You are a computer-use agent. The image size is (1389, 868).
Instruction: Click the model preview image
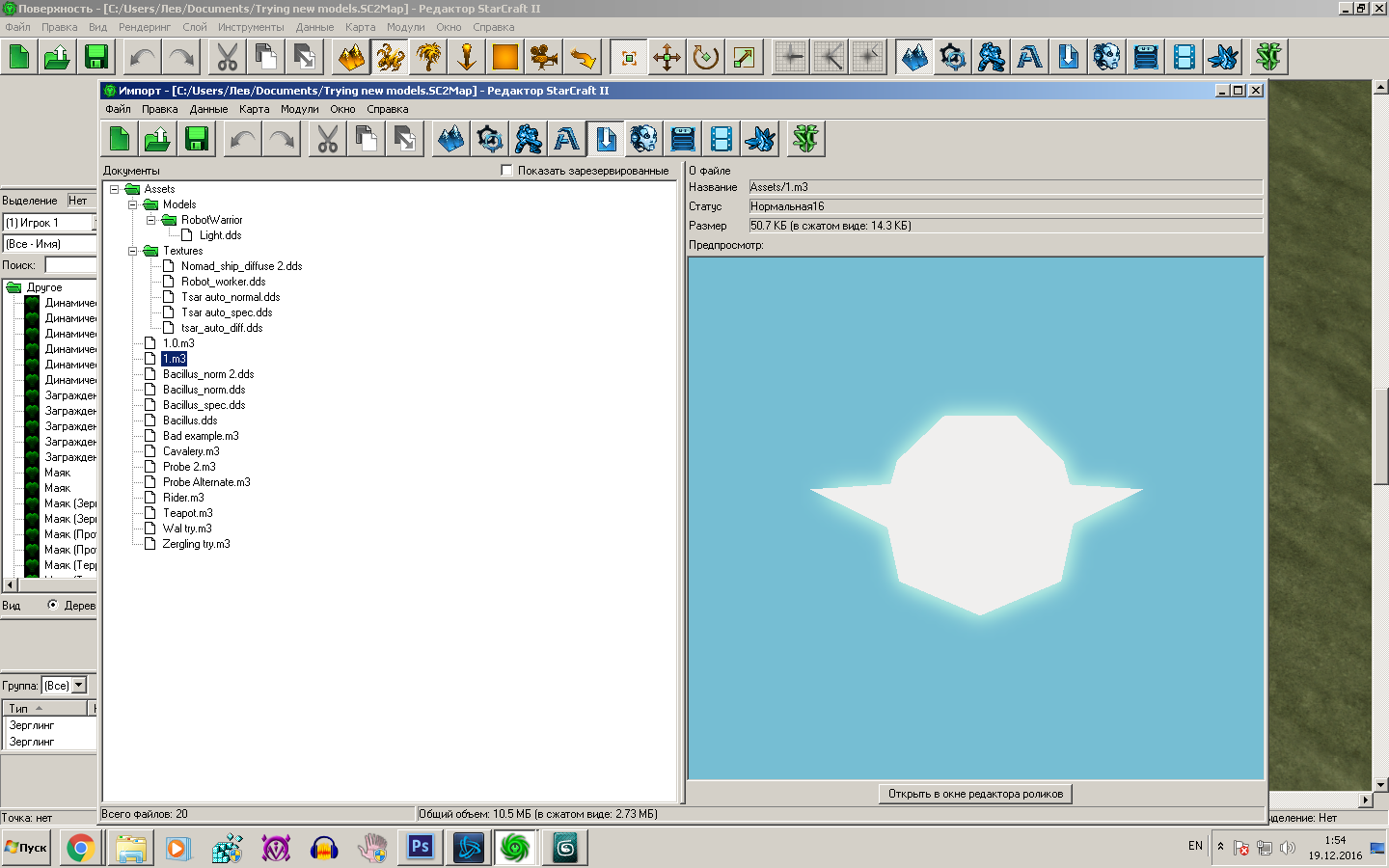975,518
